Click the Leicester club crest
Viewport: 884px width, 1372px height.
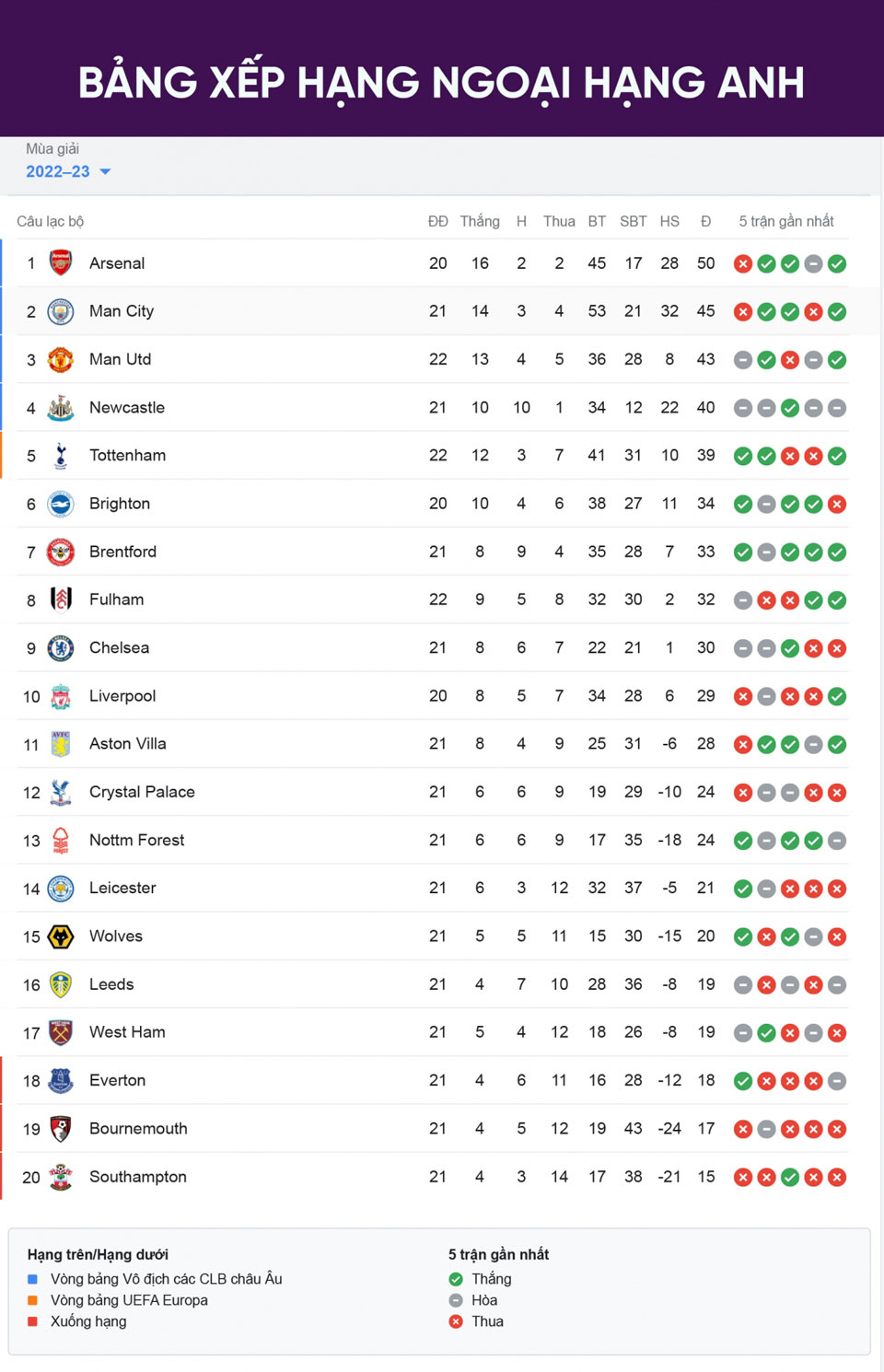[61, 889]
